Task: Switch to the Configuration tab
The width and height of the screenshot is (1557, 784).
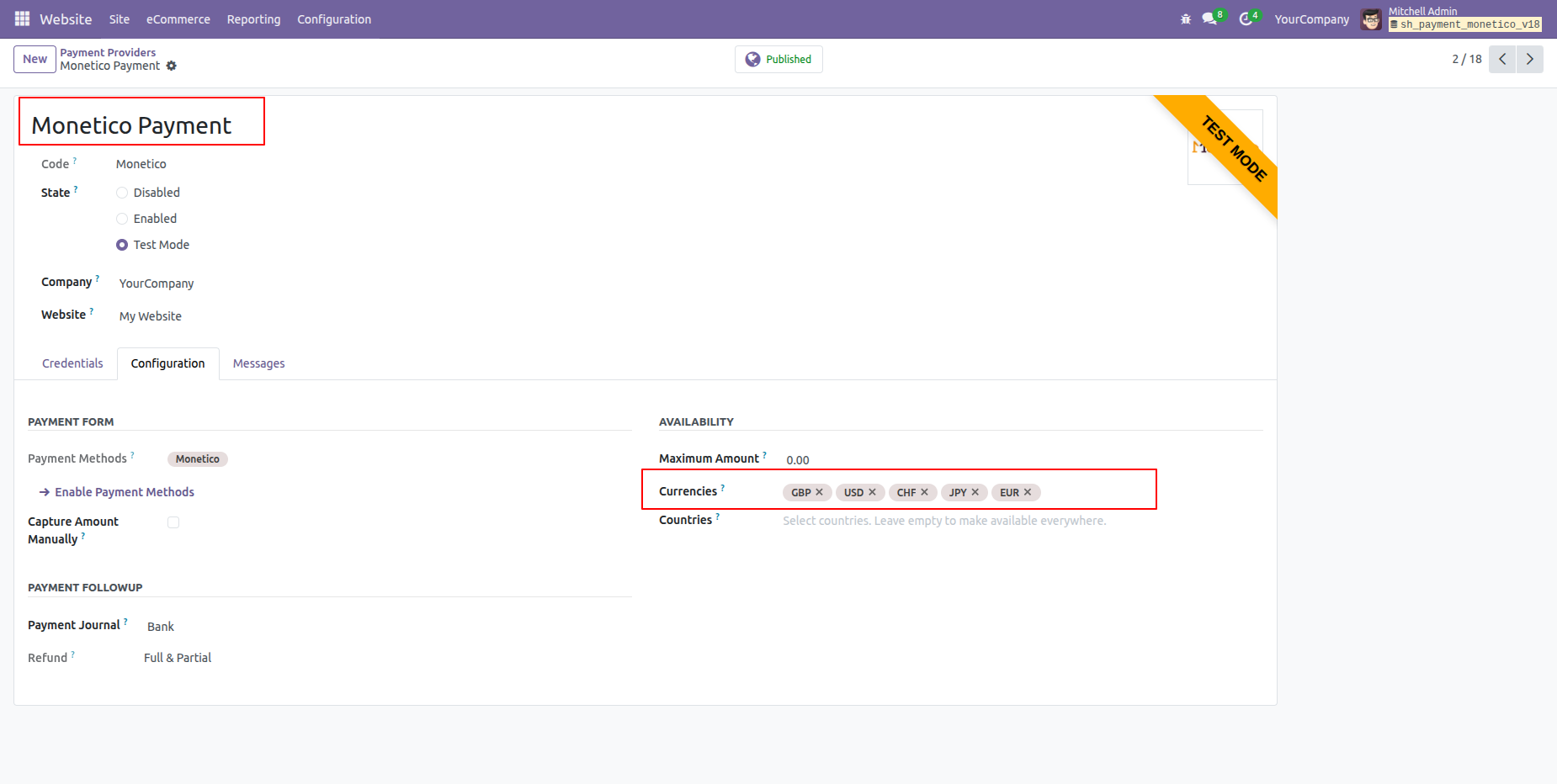Action: pos(168,363)
